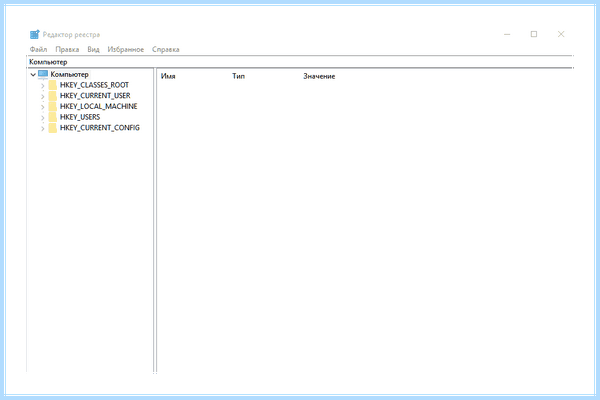Screen dimensions: 600x400
Task: Minimize the Редактор реестра window
Action: (x=507, y=34)
